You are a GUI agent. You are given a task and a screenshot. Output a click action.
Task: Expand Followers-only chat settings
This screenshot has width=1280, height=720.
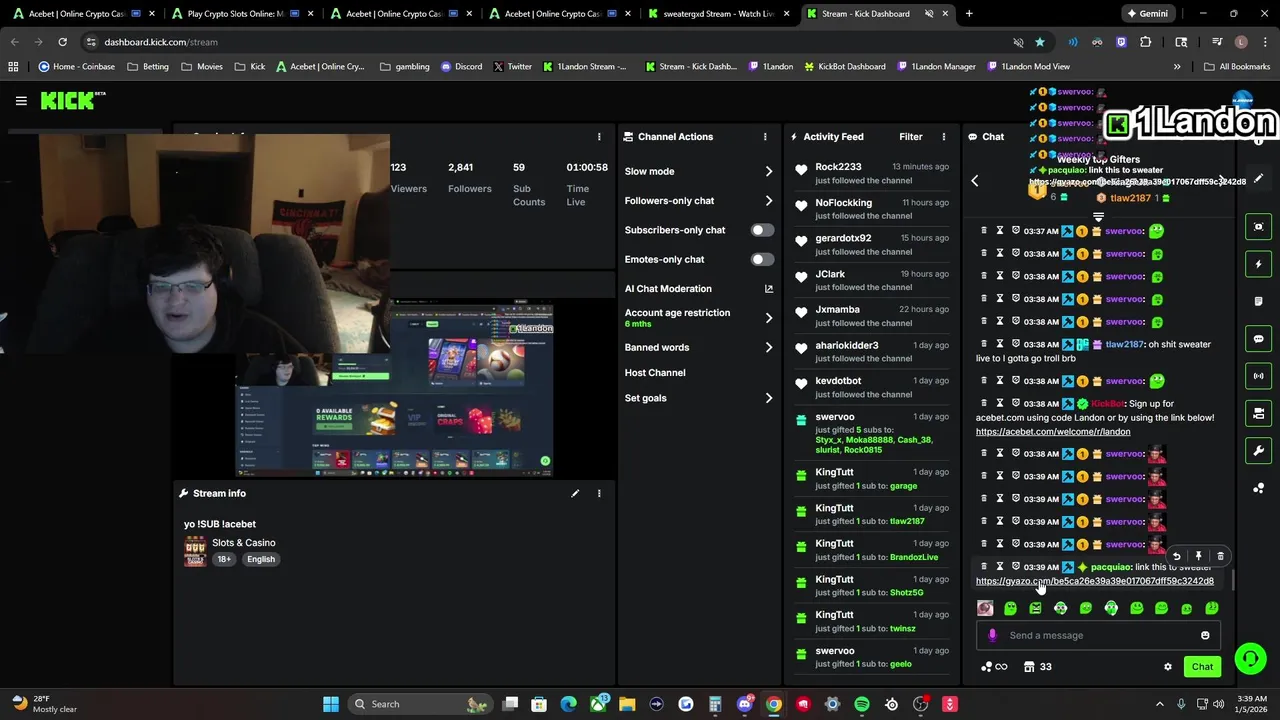[769, 201]
